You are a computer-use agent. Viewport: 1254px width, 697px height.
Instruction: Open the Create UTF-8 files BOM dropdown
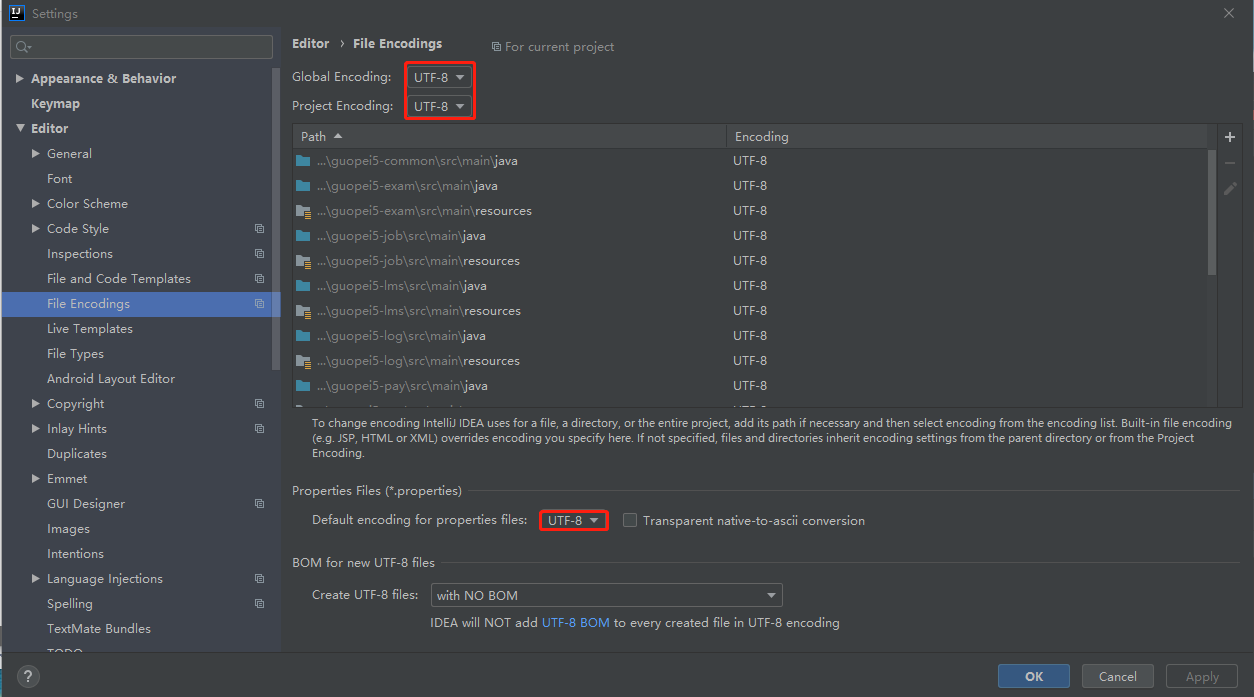pyautogui.click(x=607, y=595)
